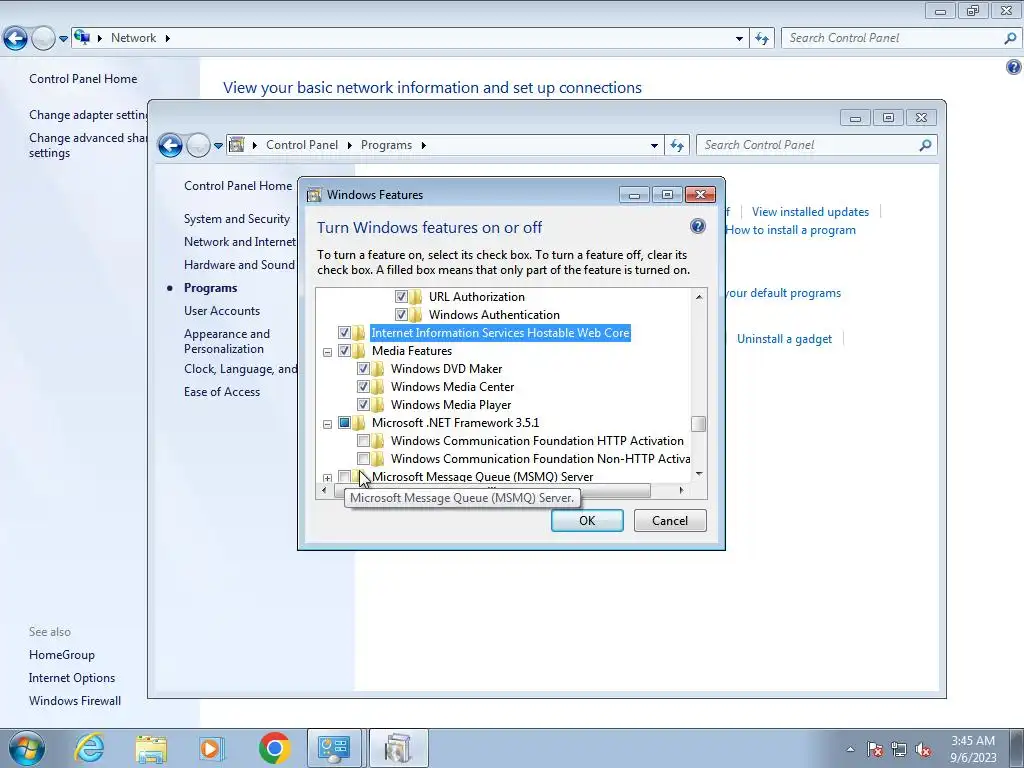
Task: Click the features list scroll-up arrow
Action: click(x=699, y=296)
